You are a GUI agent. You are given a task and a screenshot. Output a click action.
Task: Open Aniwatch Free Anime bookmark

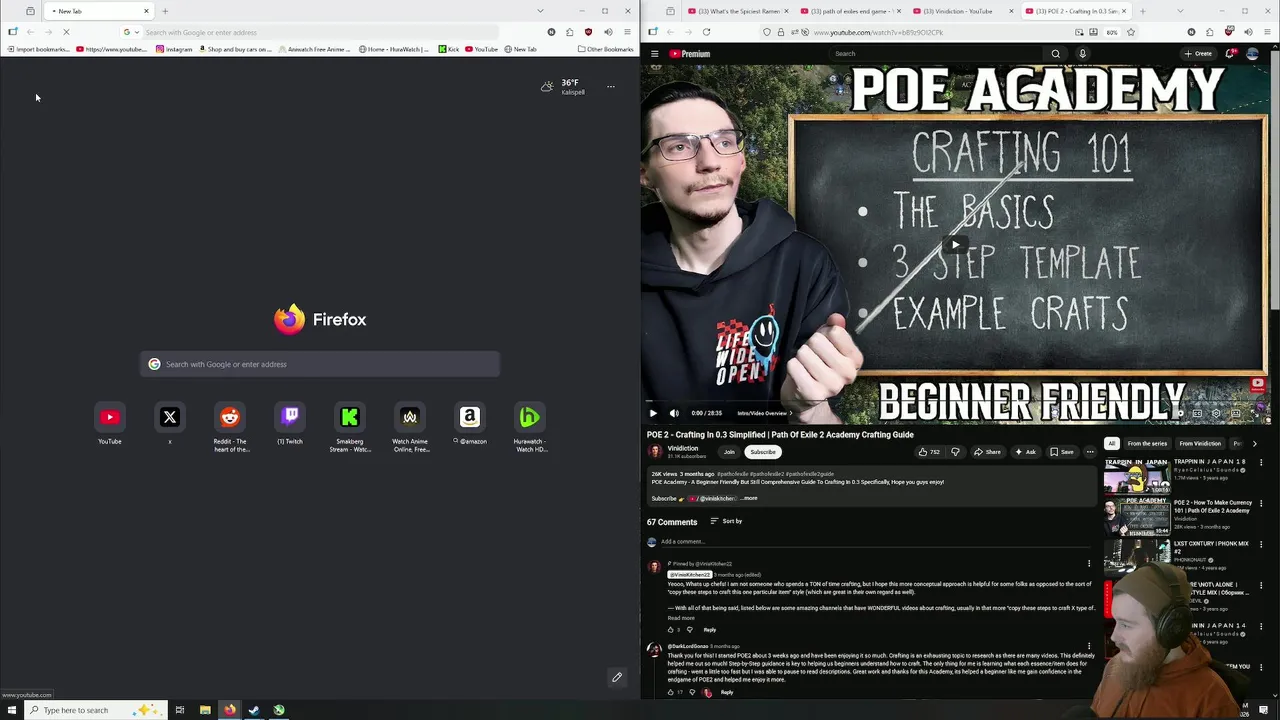coord(315,49)
